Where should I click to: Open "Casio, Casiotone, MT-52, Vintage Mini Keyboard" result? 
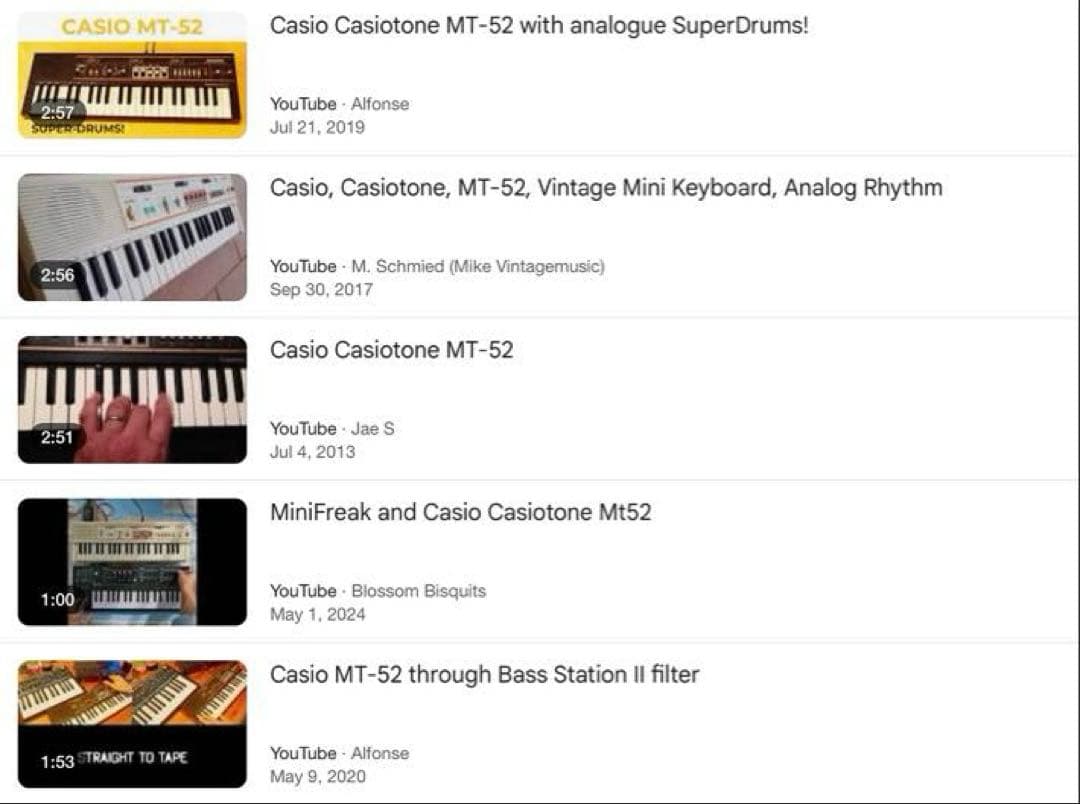tap(605, 188)
